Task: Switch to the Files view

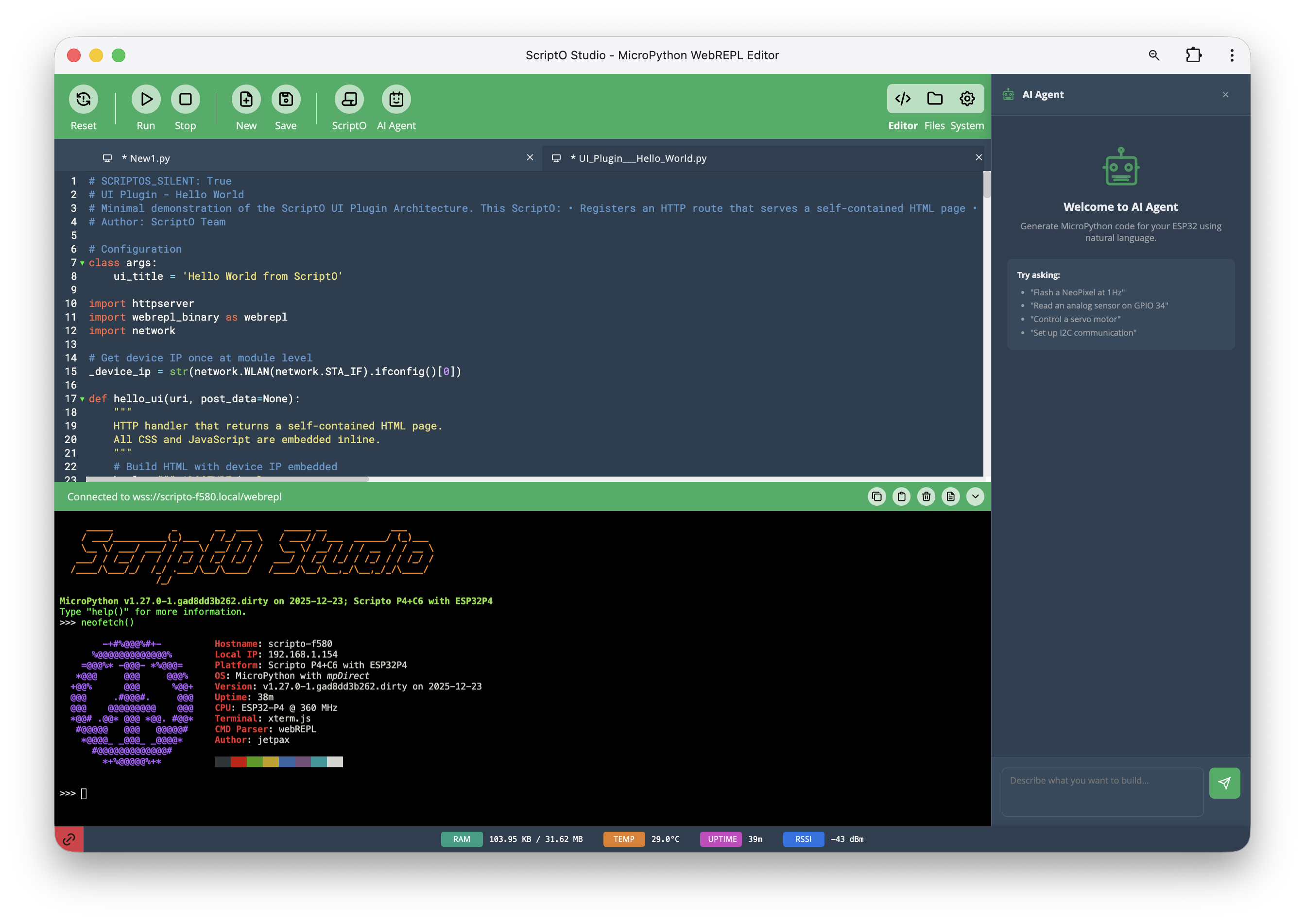Action: click(934, 100)
